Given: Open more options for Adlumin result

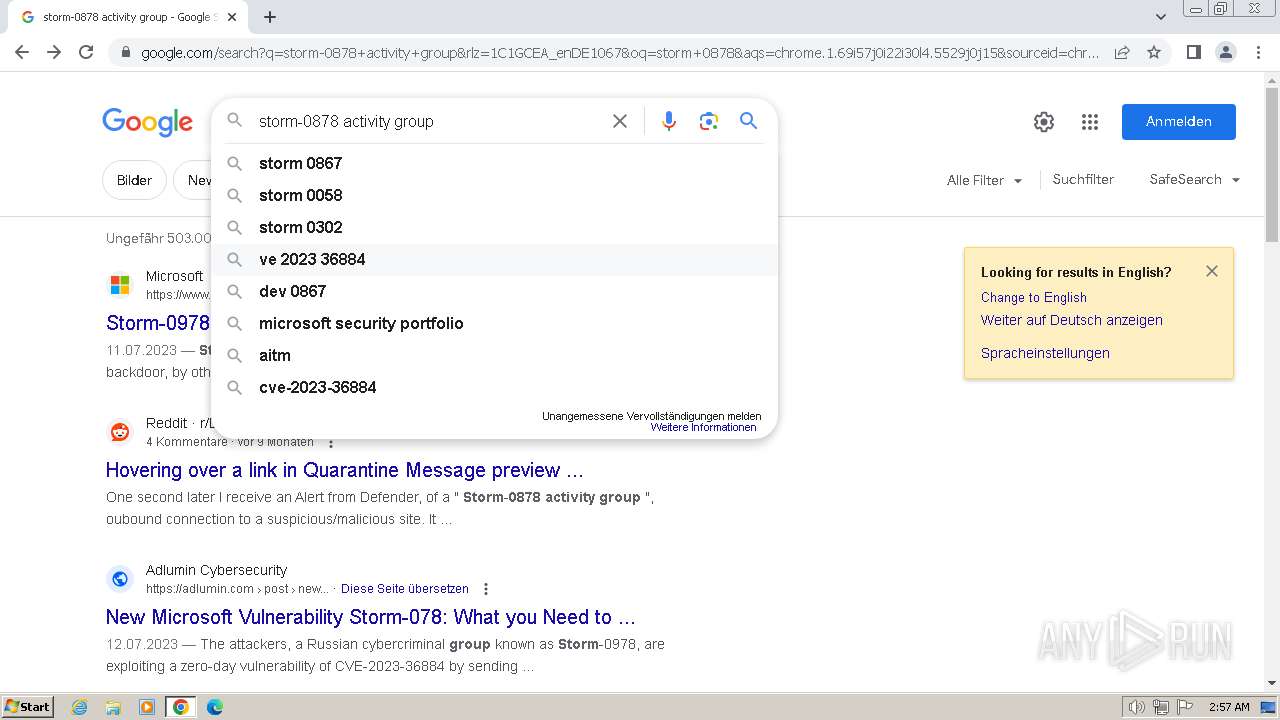Looking at the screenshot, I should point(486,589).
